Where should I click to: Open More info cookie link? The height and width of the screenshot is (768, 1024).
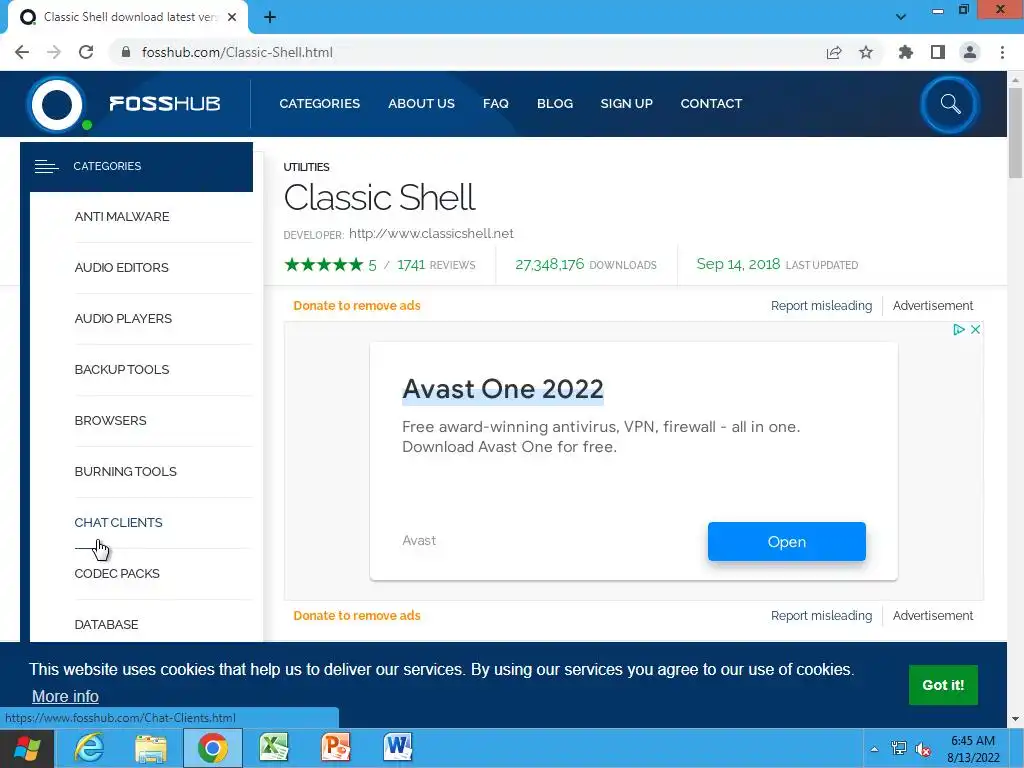65,697
